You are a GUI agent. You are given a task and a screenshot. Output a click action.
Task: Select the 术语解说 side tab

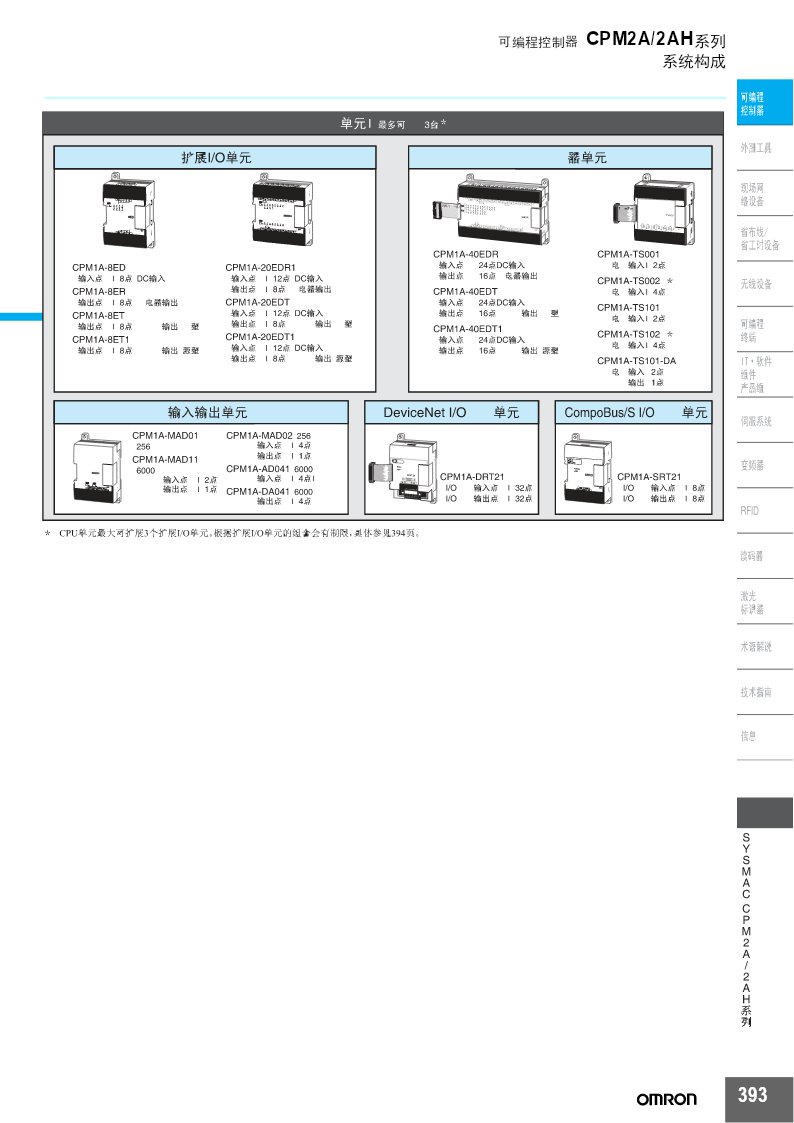pos(765,647)
